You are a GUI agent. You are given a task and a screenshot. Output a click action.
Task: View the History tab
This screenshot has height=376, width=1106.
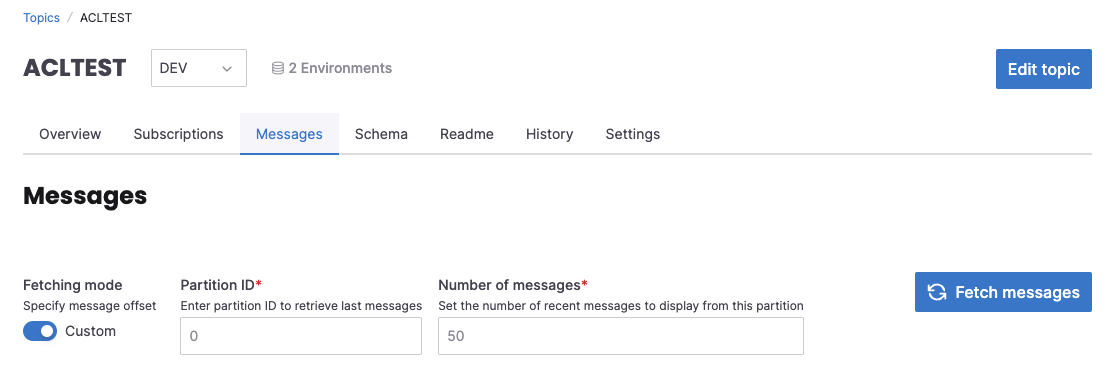click(x=549, y=134)
